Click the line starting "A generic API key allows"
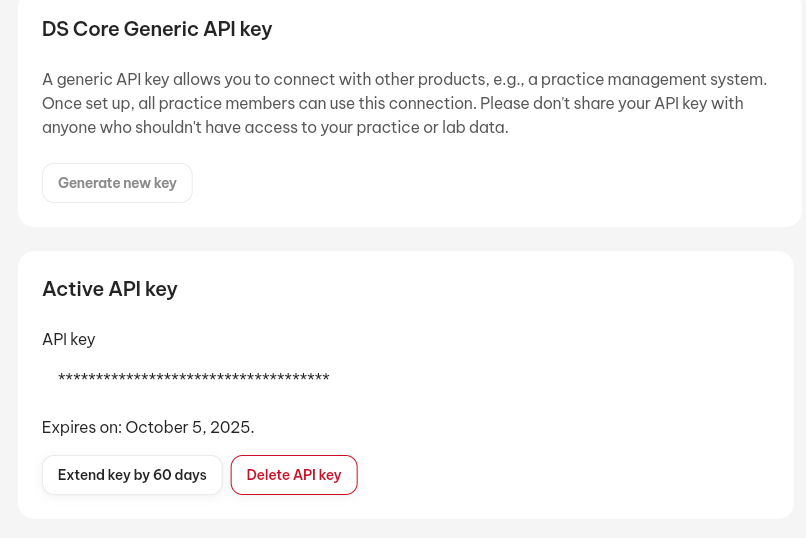Image resolution: width=806 pixels, height=538 pixels. point(300,79)
